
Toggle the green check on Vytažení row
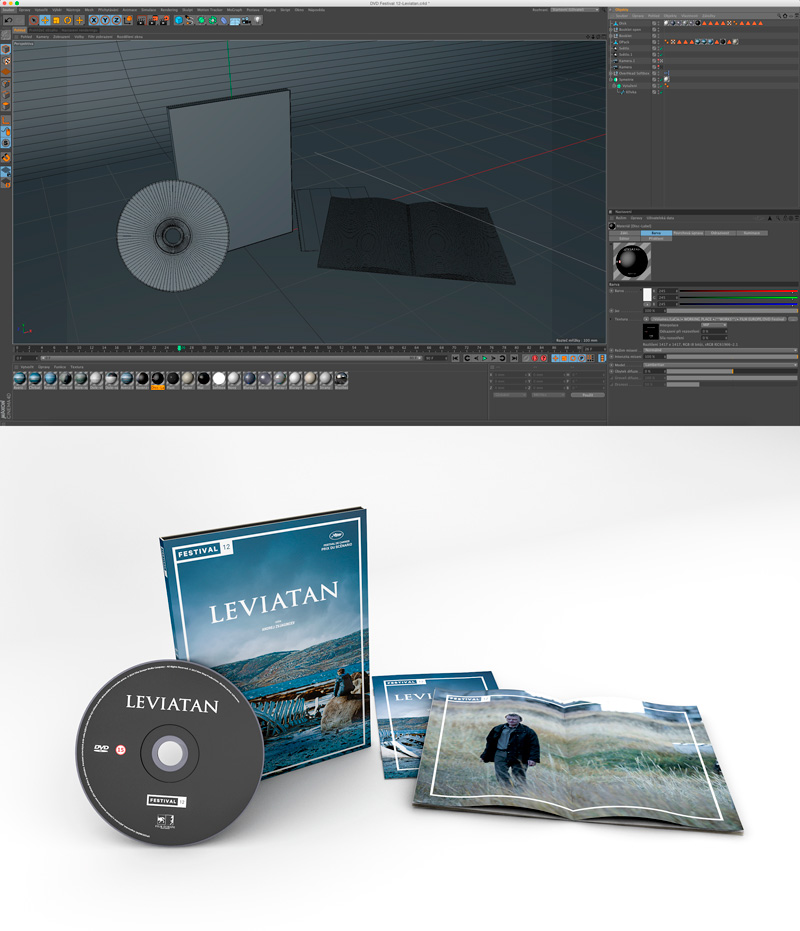[x=661, y=86]
